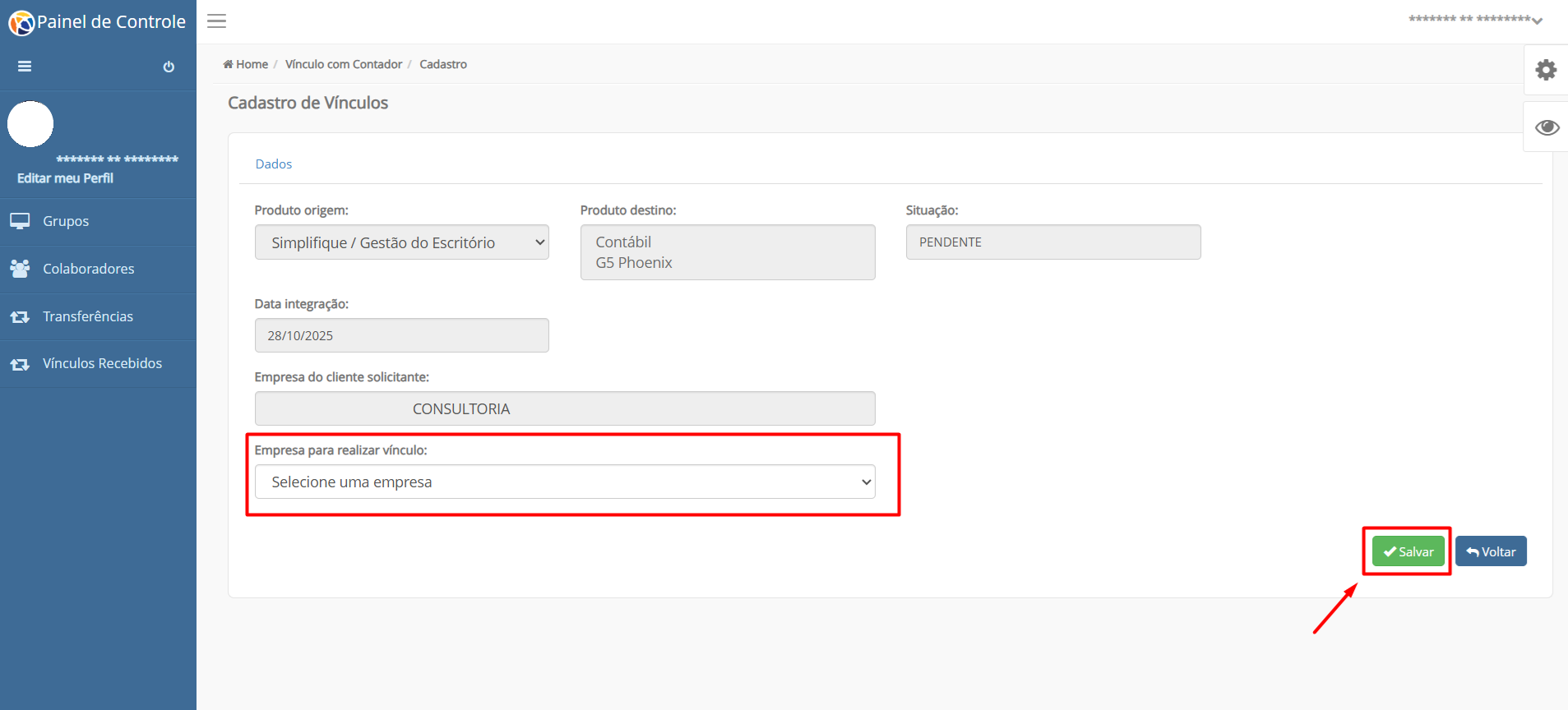
Task: Click the Painel de Controle logo icon
Action: click(x=21, y=23)
